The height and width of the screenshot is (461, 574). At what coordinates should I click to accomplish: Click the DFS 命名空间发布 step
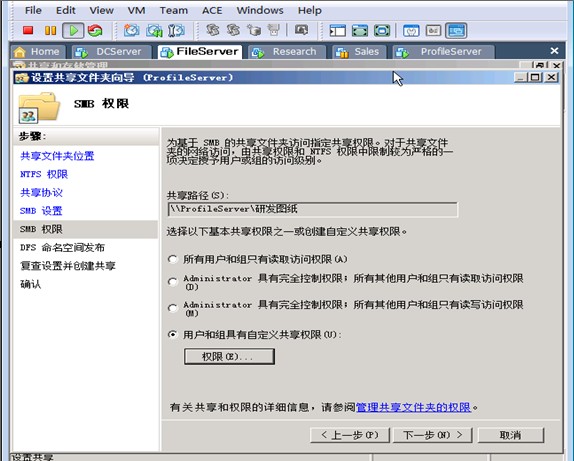pyautogui.click(x=62, y=248)
